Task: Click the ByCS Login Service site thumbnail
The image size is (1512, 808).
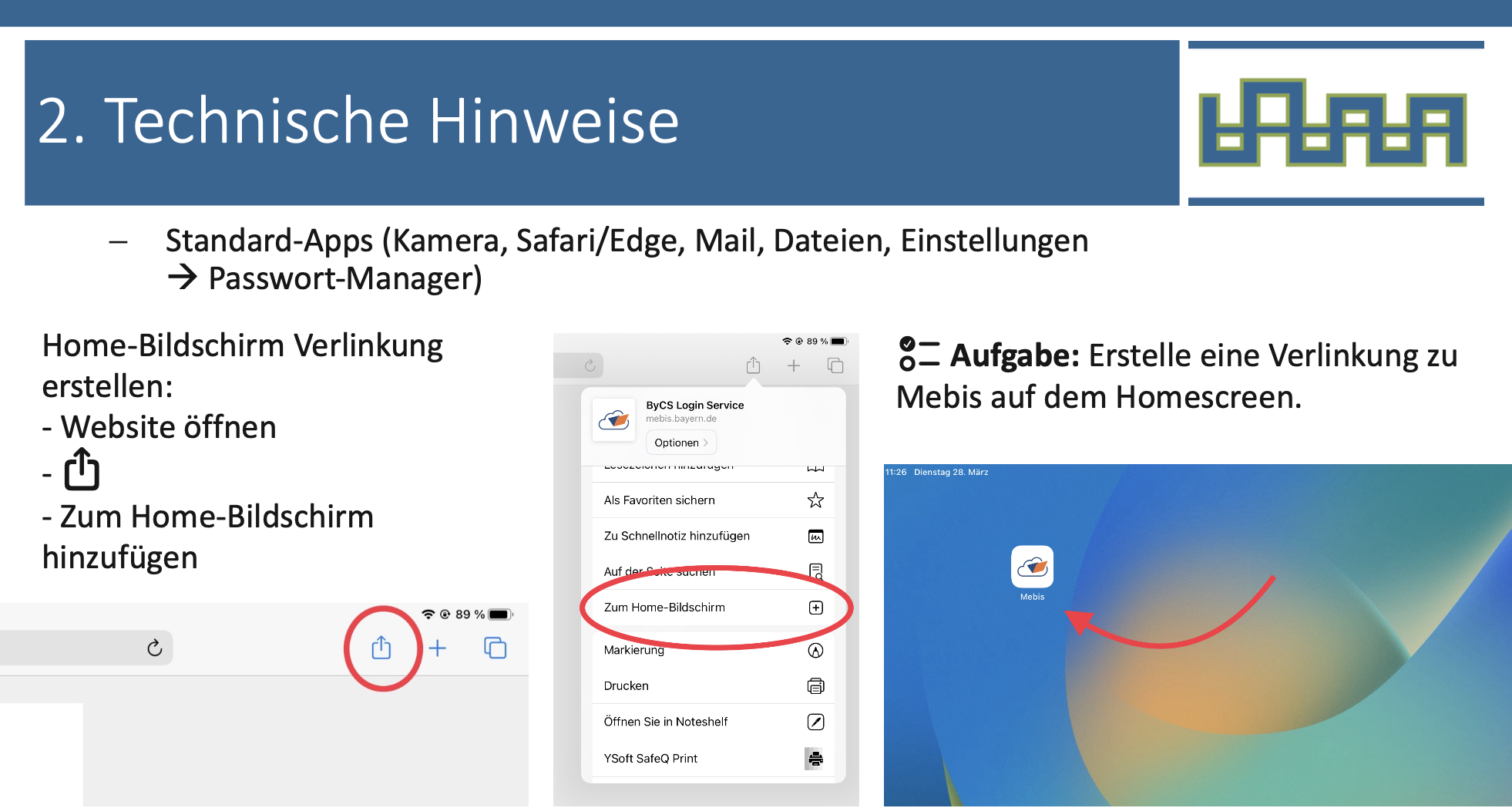Action: [614, 420]
